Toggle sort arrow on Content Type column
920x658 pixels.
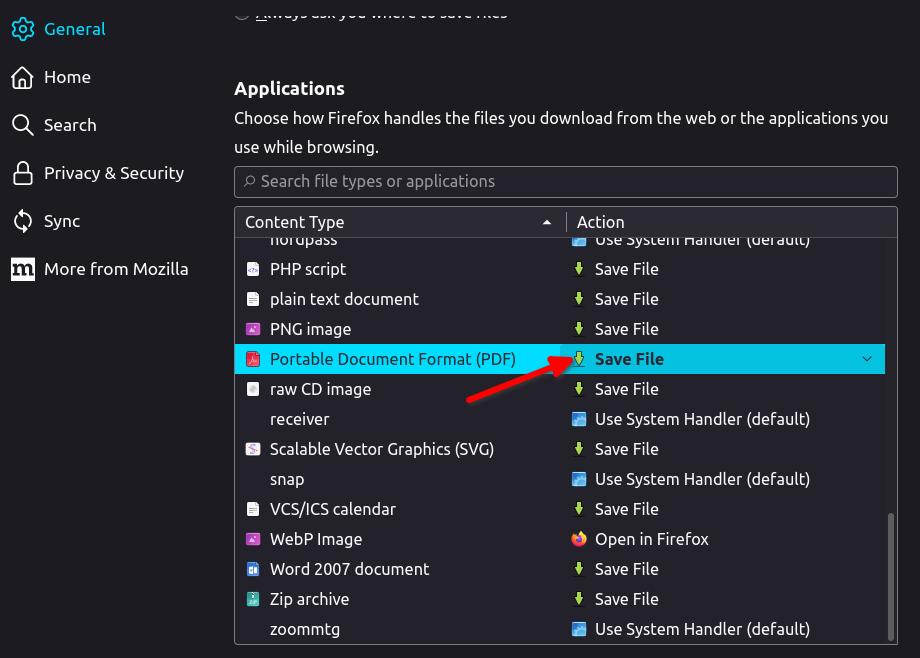(x=547, y=222)
